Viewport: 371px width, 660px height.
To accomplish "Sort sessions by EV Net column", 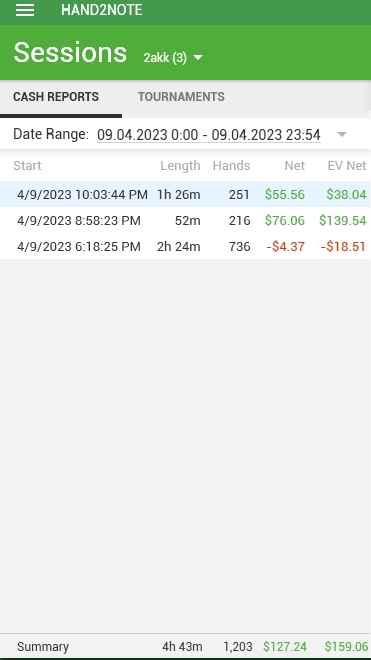I will pos(347,165).
